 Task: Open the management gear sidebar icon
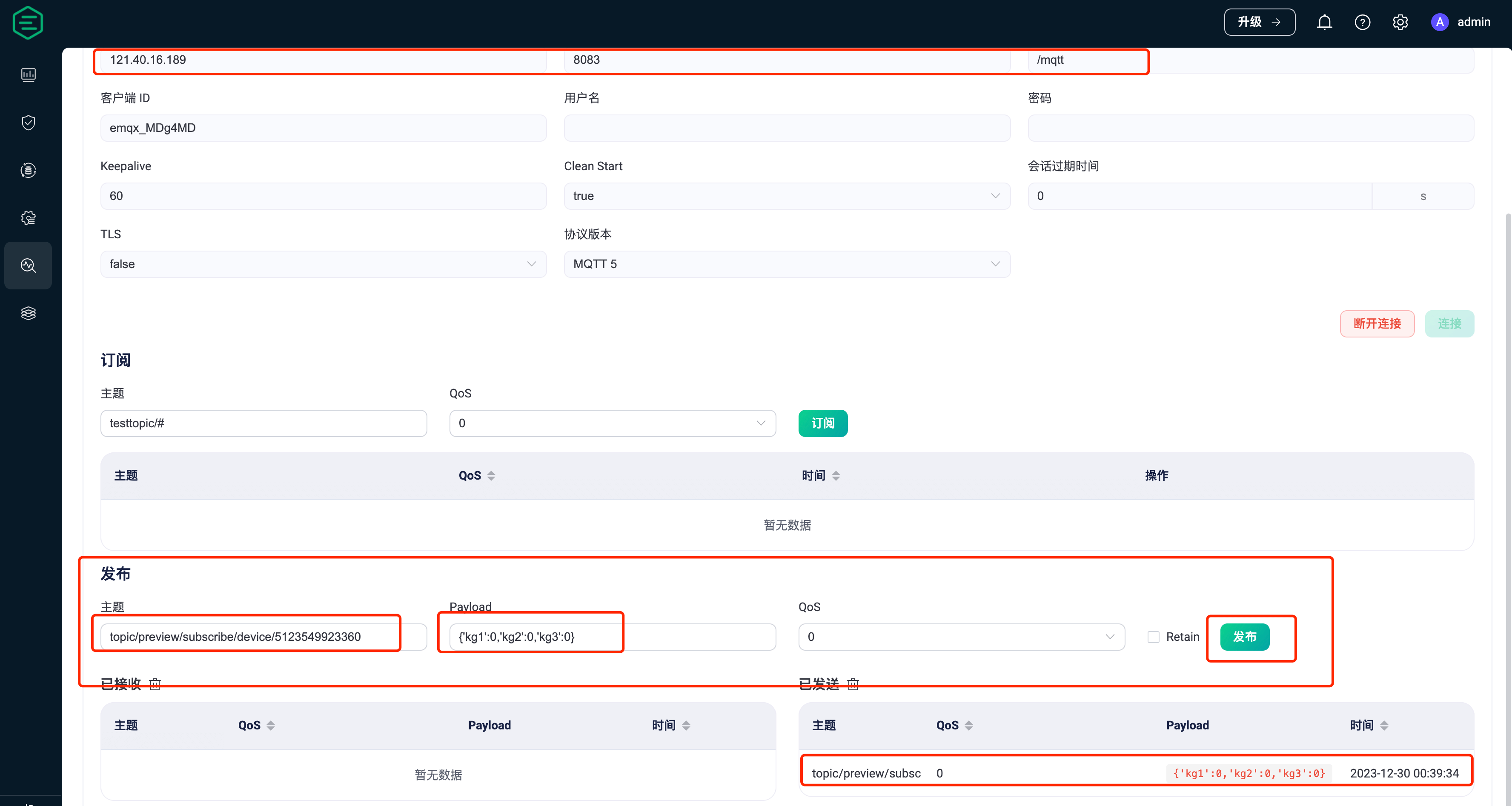click(x=28, y=218)
